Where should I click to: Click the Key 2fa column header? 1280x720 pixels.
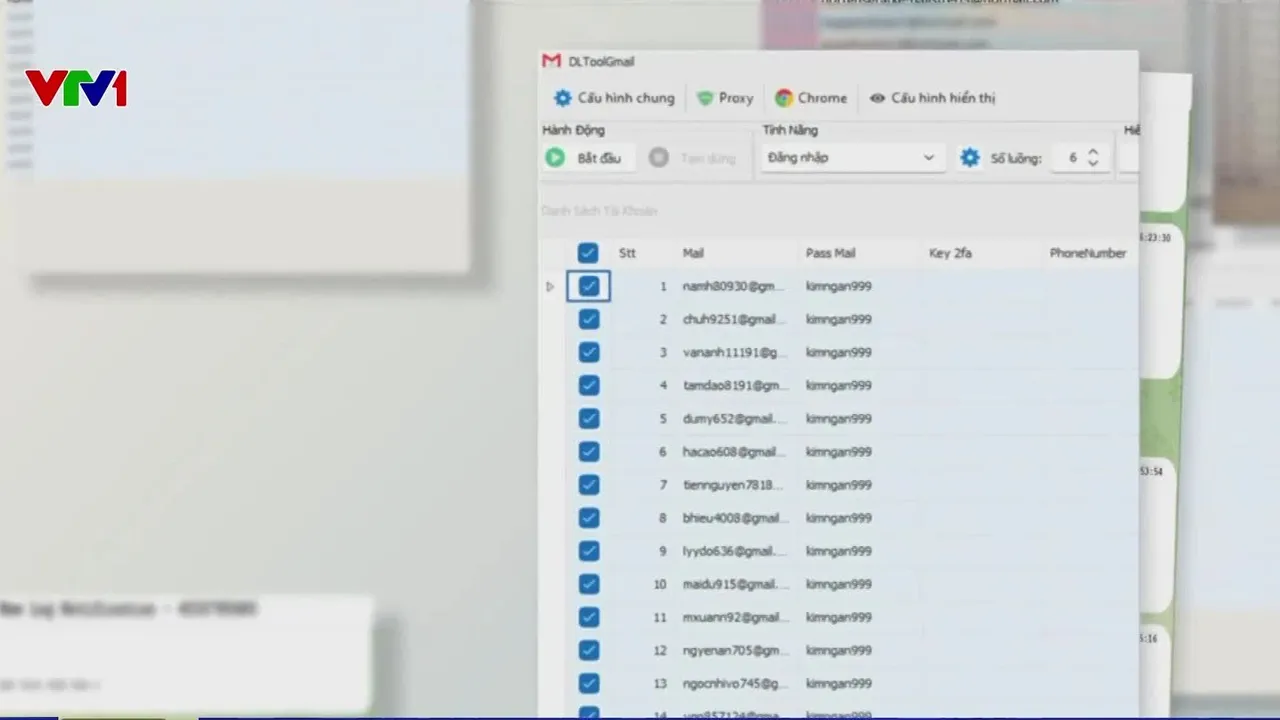(x=950, y=253)
